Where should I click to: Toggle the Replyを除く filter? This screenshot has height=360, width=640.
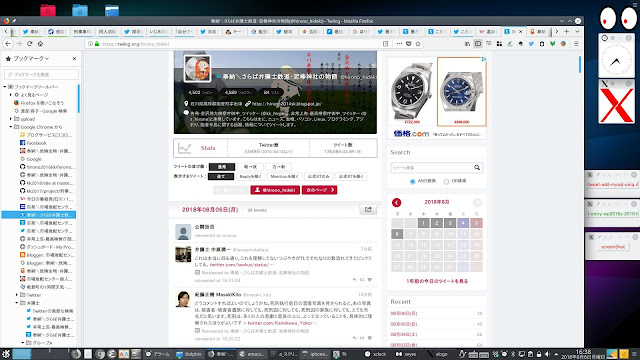point(251,177)
